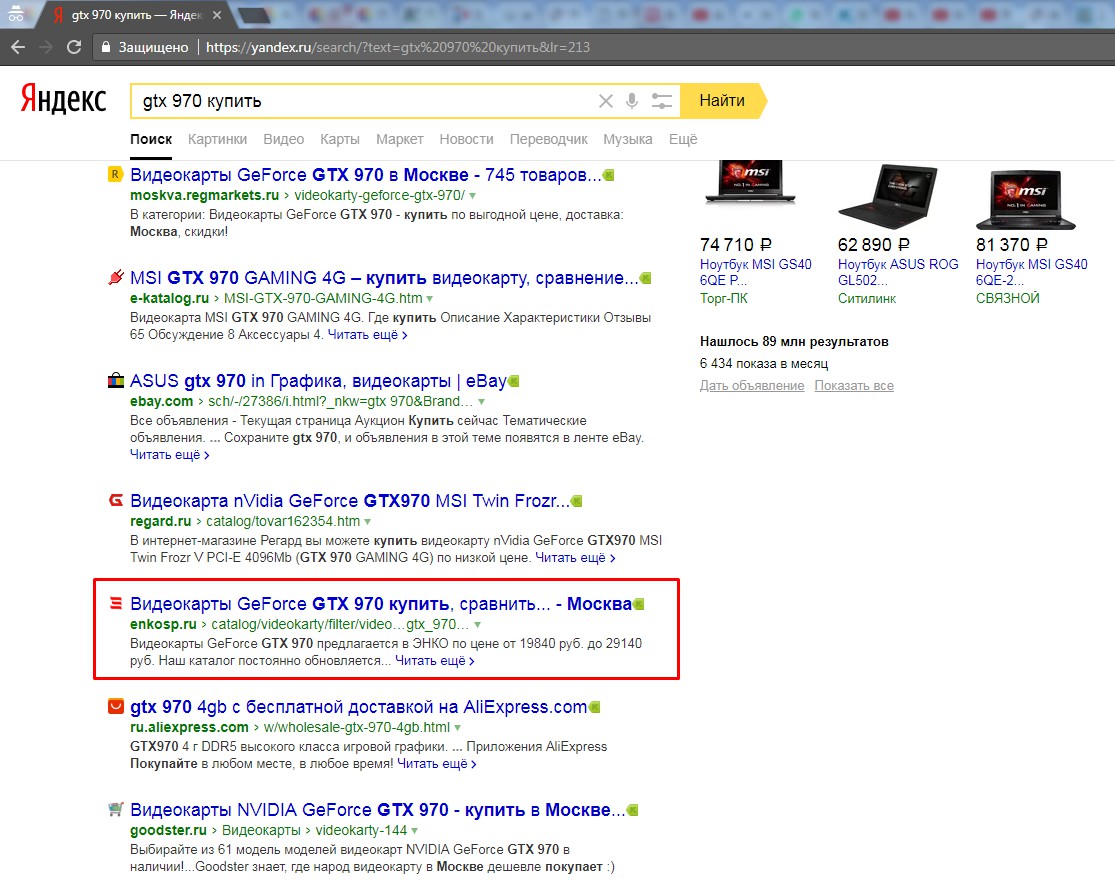This screenshot has width=1115, height=896.
Task: Click the browser forward arrow
Action: [x=46, y=47]
